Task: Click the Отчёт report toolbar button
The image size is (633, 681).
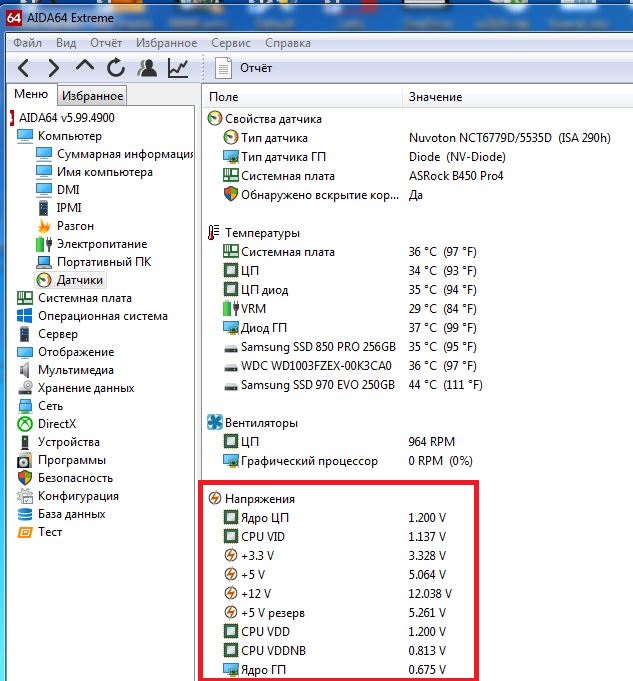Action: pos(243,68)
